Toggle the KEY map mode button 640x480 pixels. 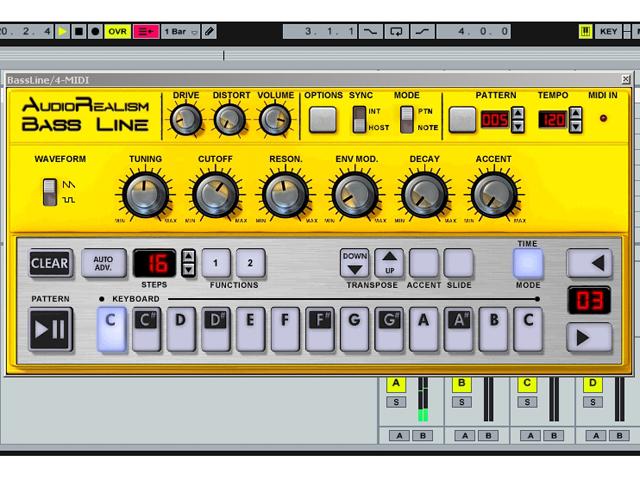tap(608, 31)
